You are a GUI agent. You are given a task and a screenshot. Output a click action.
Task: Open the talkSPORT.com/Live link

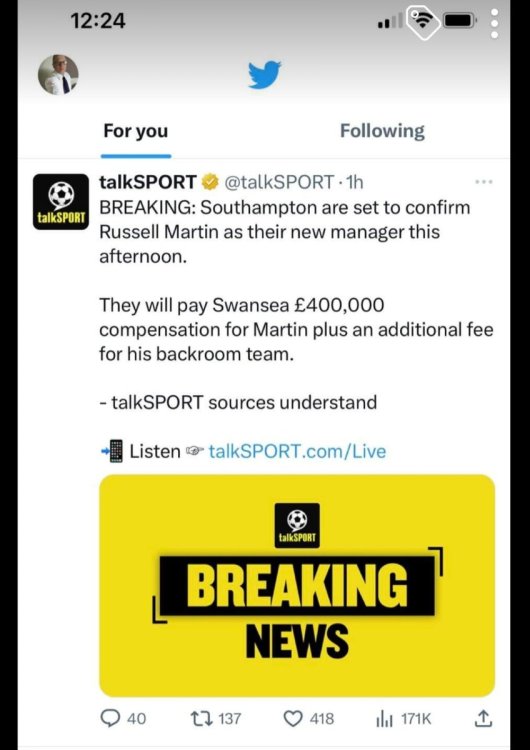pyautogui.click(x=298, y=451)
